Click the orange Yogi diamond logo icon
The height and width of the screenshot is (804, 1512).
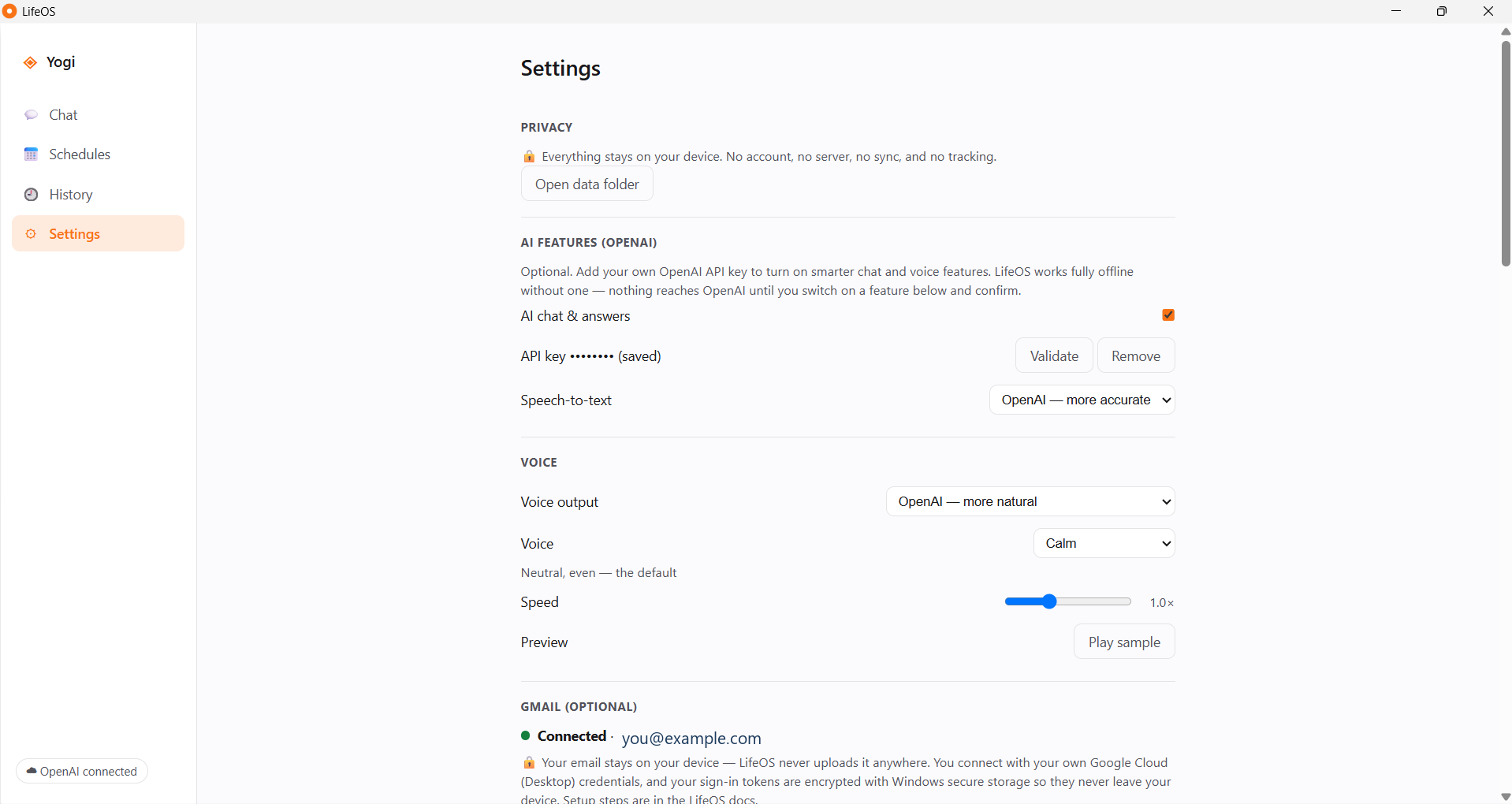30,63
